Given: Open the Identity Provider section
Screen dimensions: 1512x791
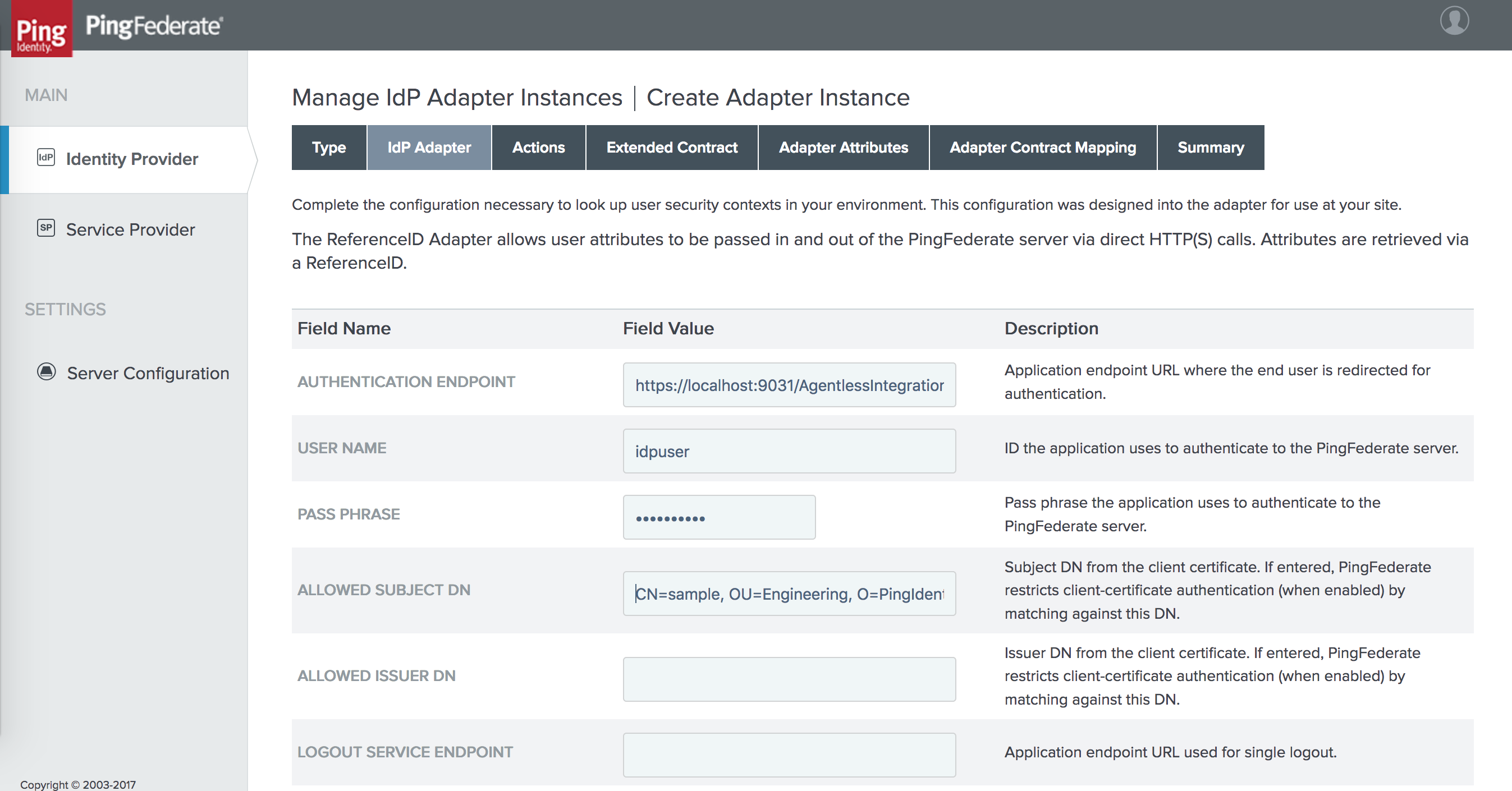Looking at the screenshot, I should (131, 159).
